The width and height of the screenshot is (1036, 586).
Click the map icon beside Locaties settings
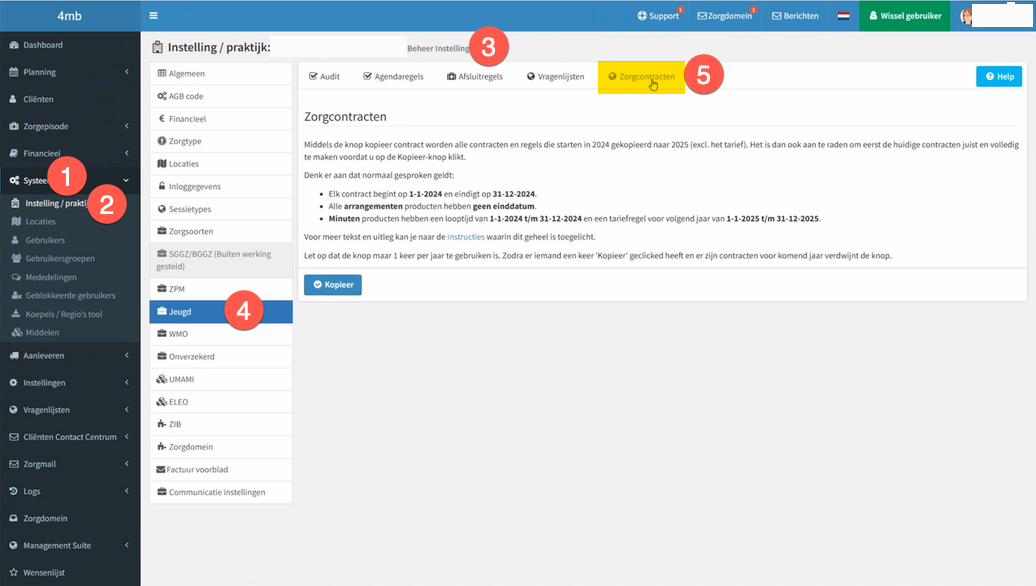pos(162,164)
